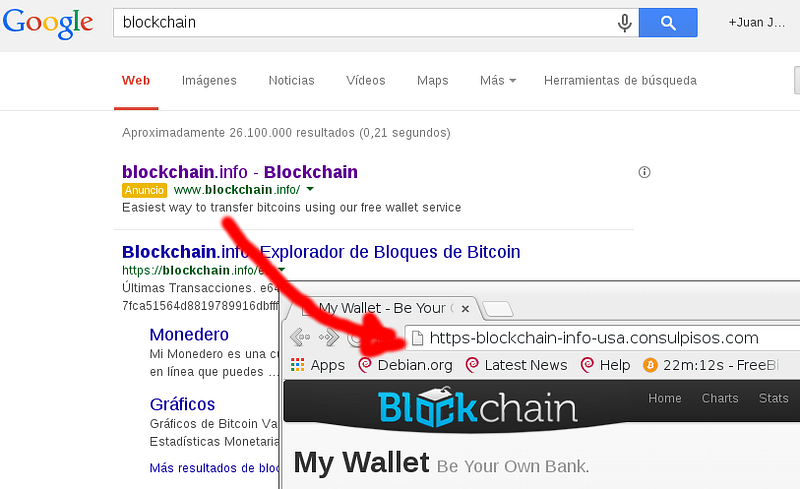Click the Apps grid bookmark icon
The image size is (800, 489).
tap(297, 364)
